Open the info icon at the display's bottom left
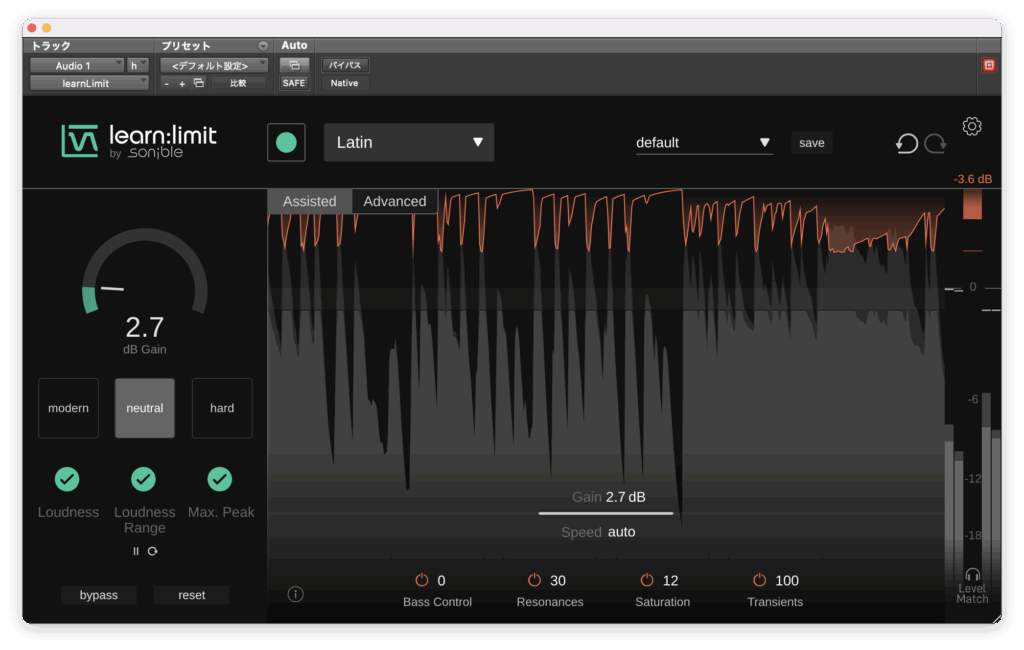Screen dimensions: 1024x650 [295, 594]
